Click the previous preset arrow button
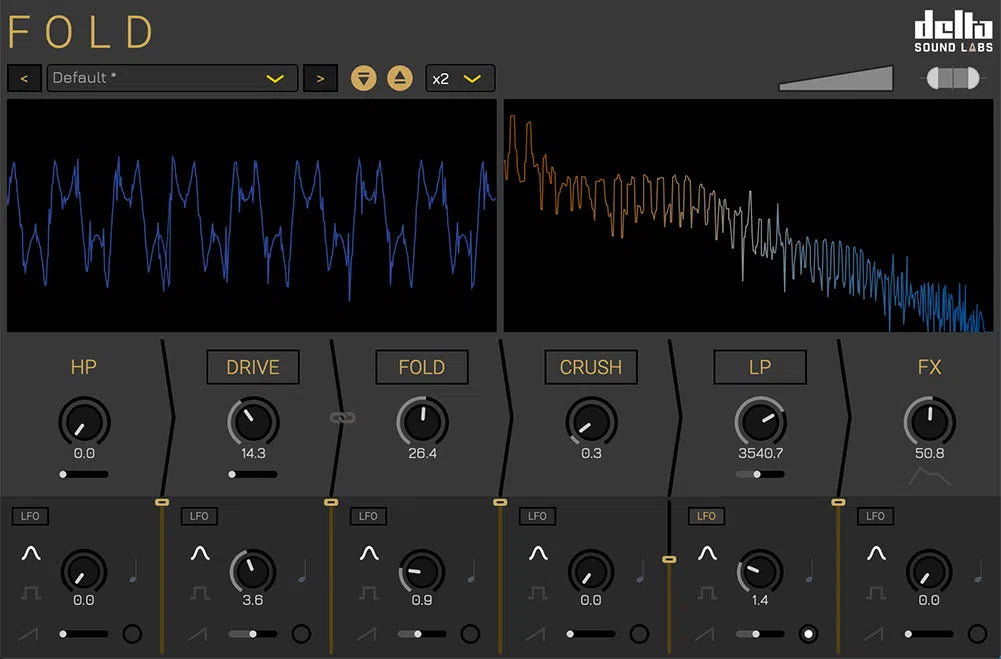The height and width of the screenshot is (659, 1001). [23, 77]
